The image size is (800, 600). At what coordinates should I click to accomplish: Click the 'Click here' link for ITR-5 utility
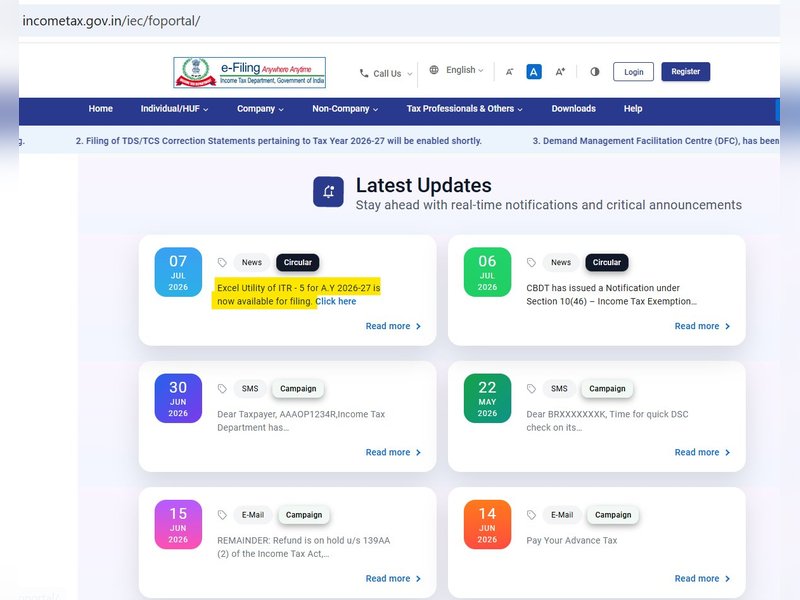pyautogui.click(x=336, y=301)
